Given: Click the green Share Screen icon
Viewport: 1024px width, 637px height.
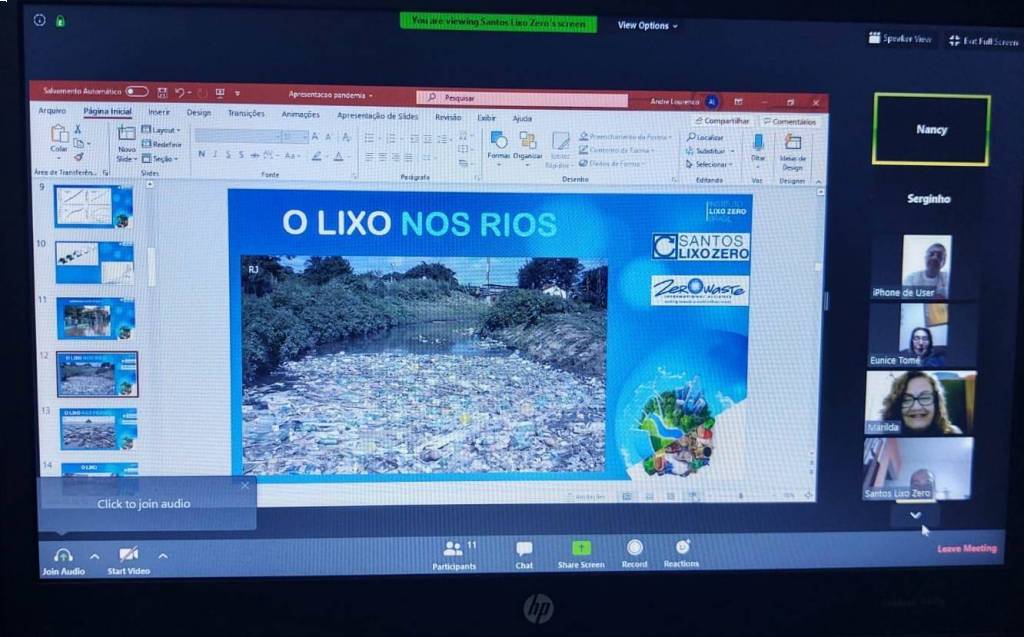Looking at the screenshot, I should 581,549.
